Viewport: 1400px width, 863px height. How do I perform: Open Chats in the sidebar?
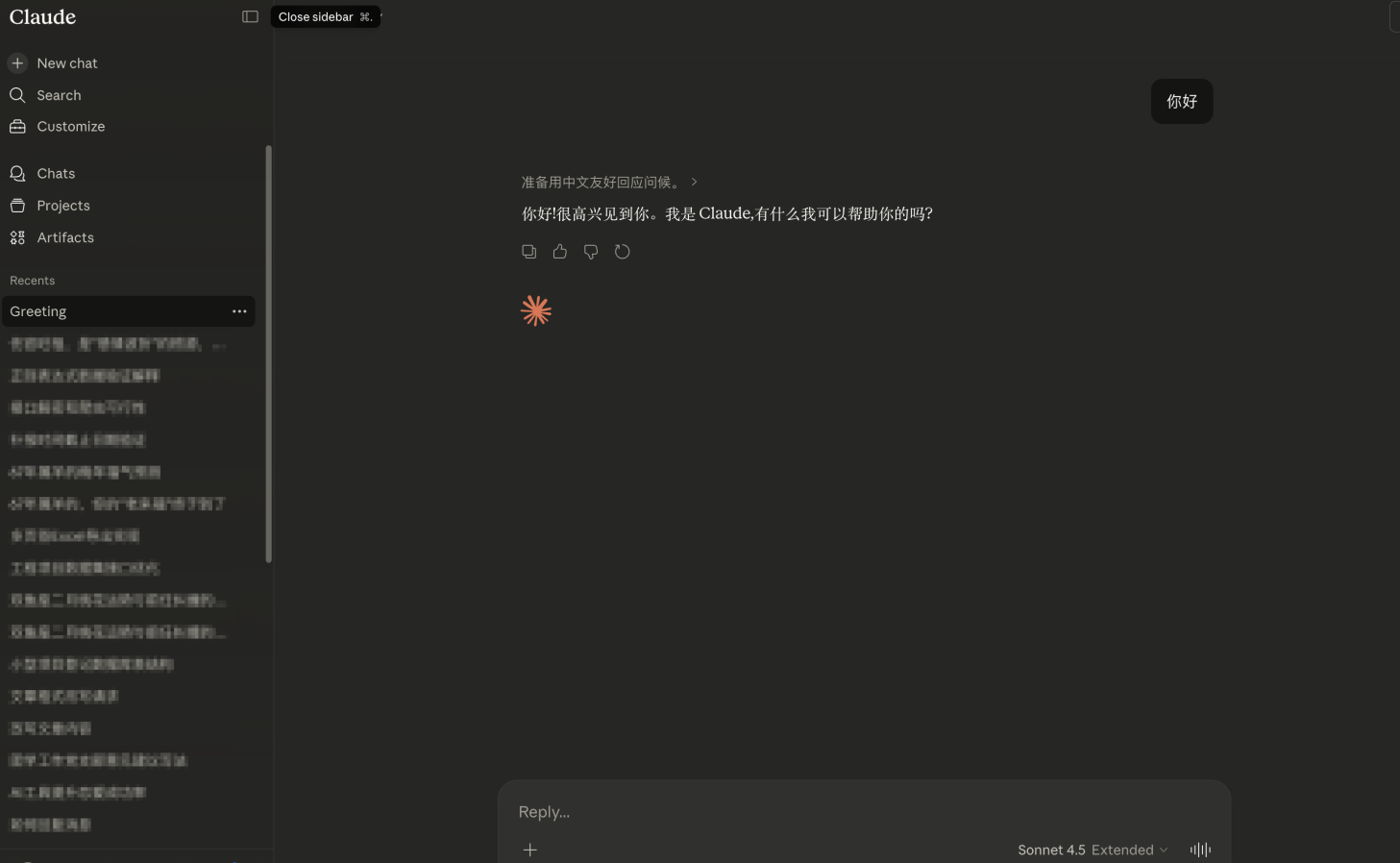(56, 174)
